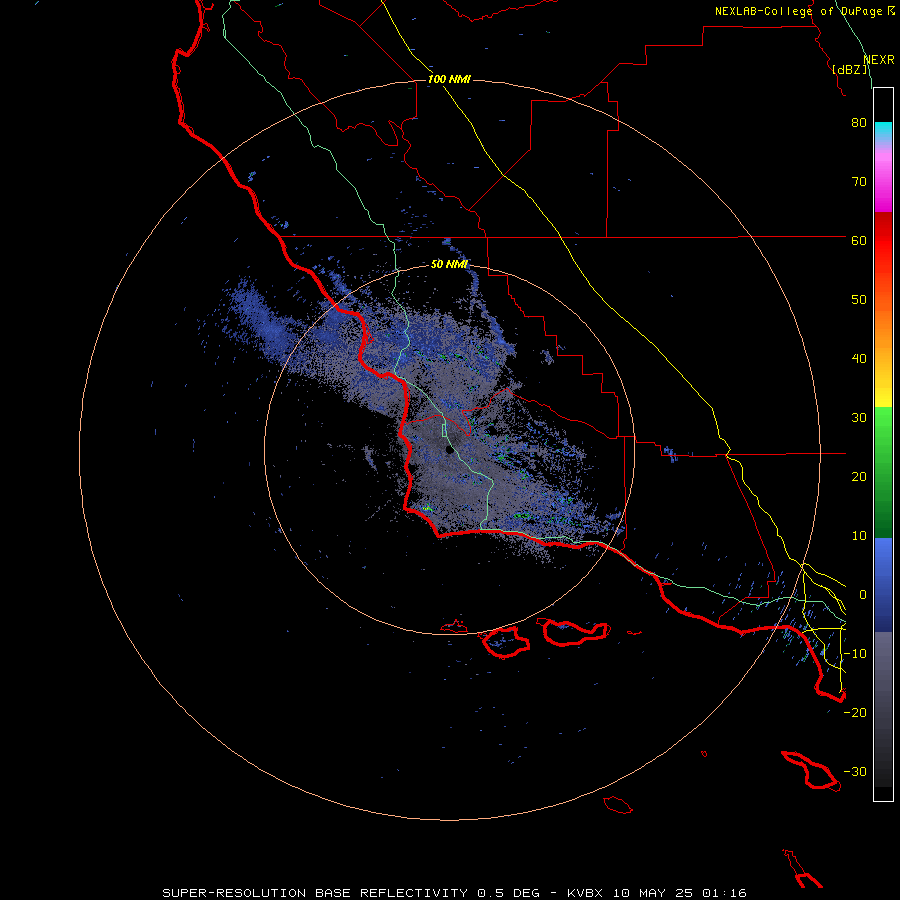
Task: Click the 0 dBZ scale value
Action: (863, 595)
